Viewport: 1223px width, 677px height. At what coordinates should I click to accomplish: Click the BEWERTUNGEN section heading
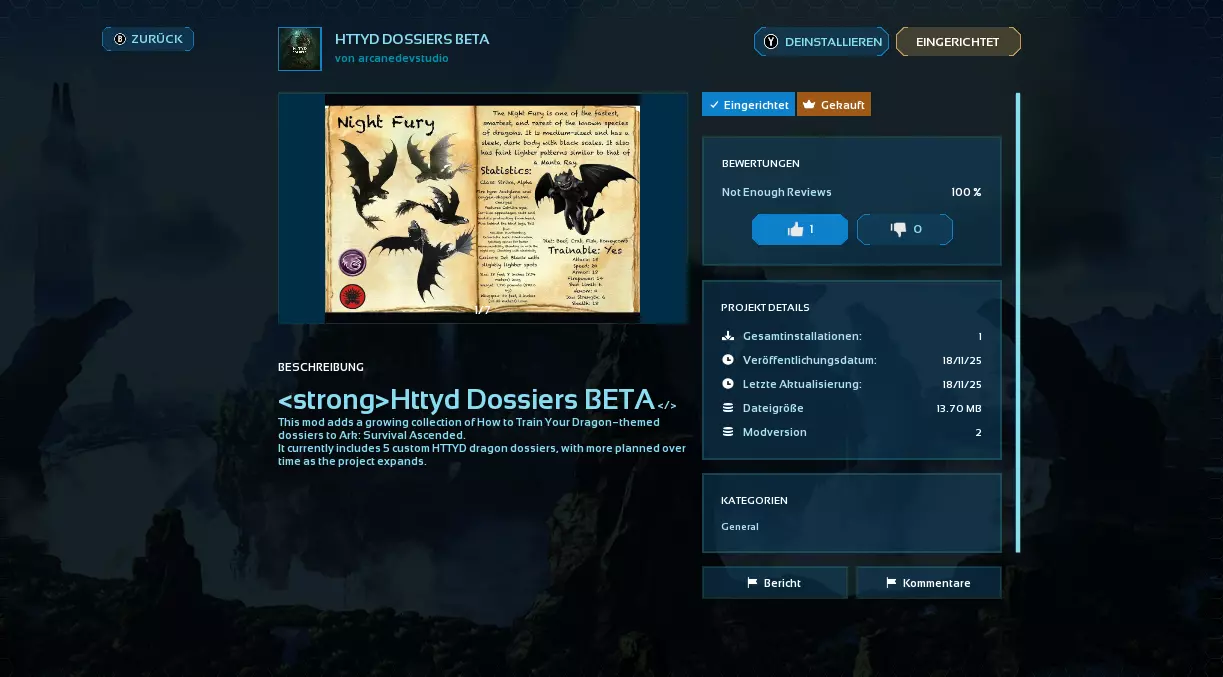(x=761, y=163)
